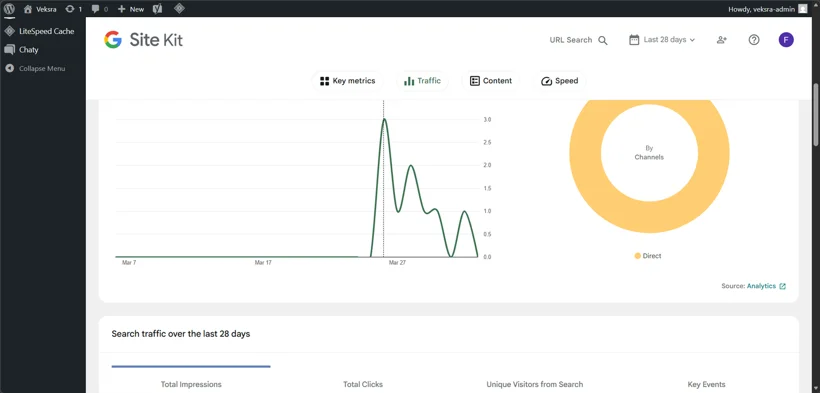Click the add user sharing icon
The image size is (820, 393).
pyautogui.click(x=722, y=40)
